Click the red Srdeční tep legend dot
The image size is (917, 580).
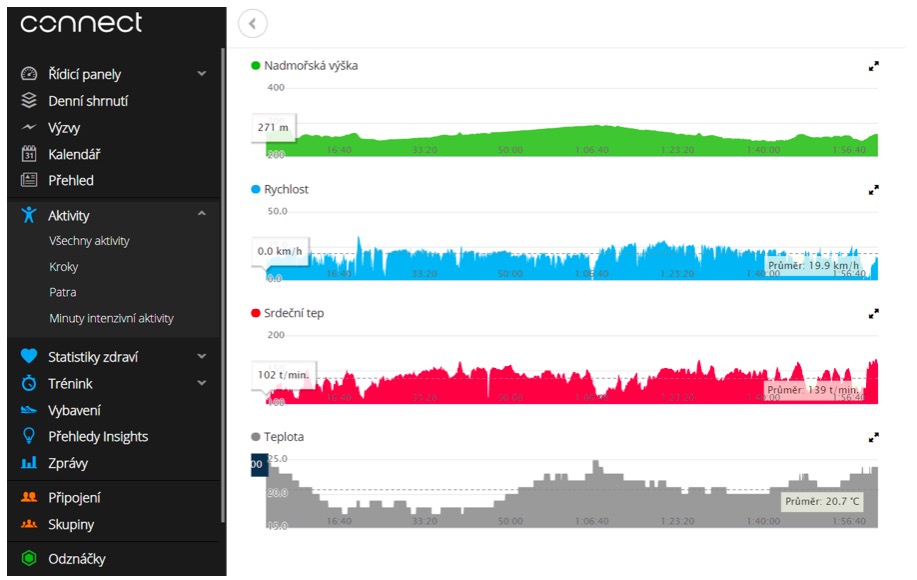tap(256, 313)
